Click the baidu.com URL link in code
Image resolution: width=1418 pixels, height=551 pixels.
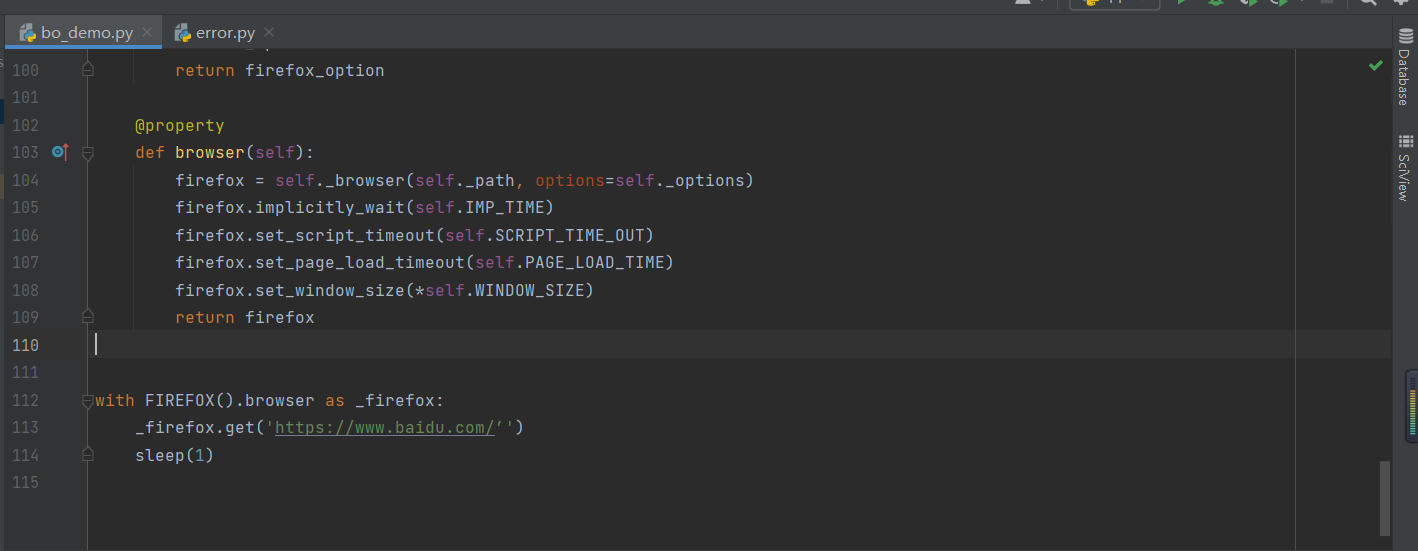coord(385,428)
